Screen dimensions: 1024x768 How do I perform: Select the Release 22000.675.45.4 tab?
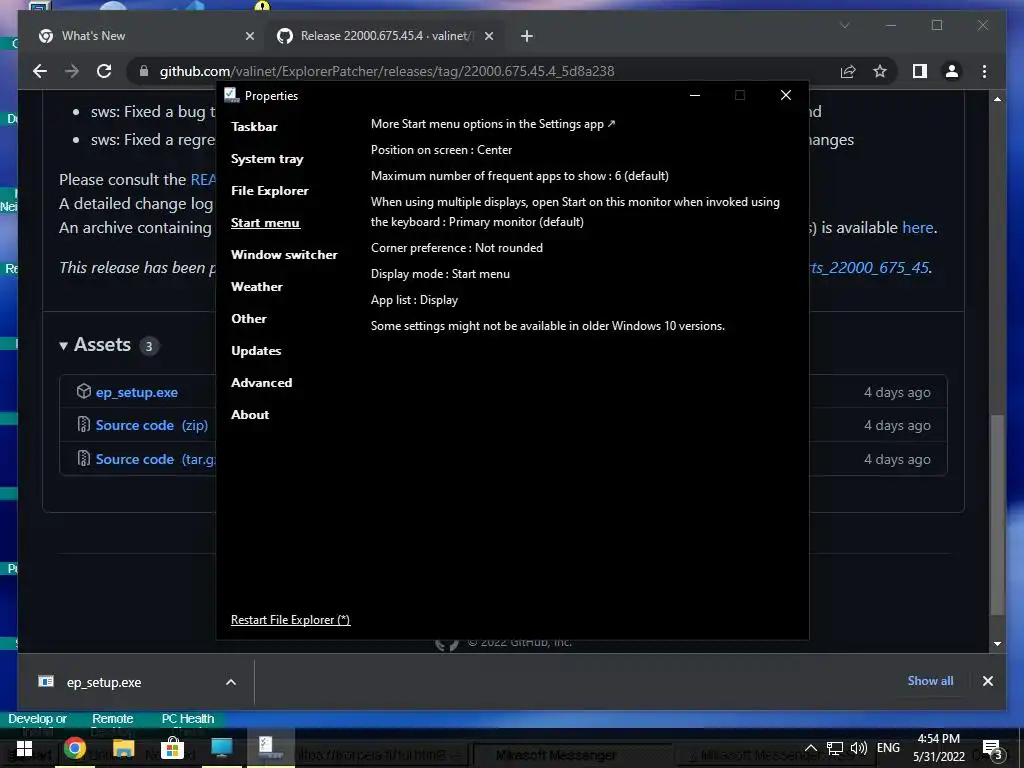385,36
